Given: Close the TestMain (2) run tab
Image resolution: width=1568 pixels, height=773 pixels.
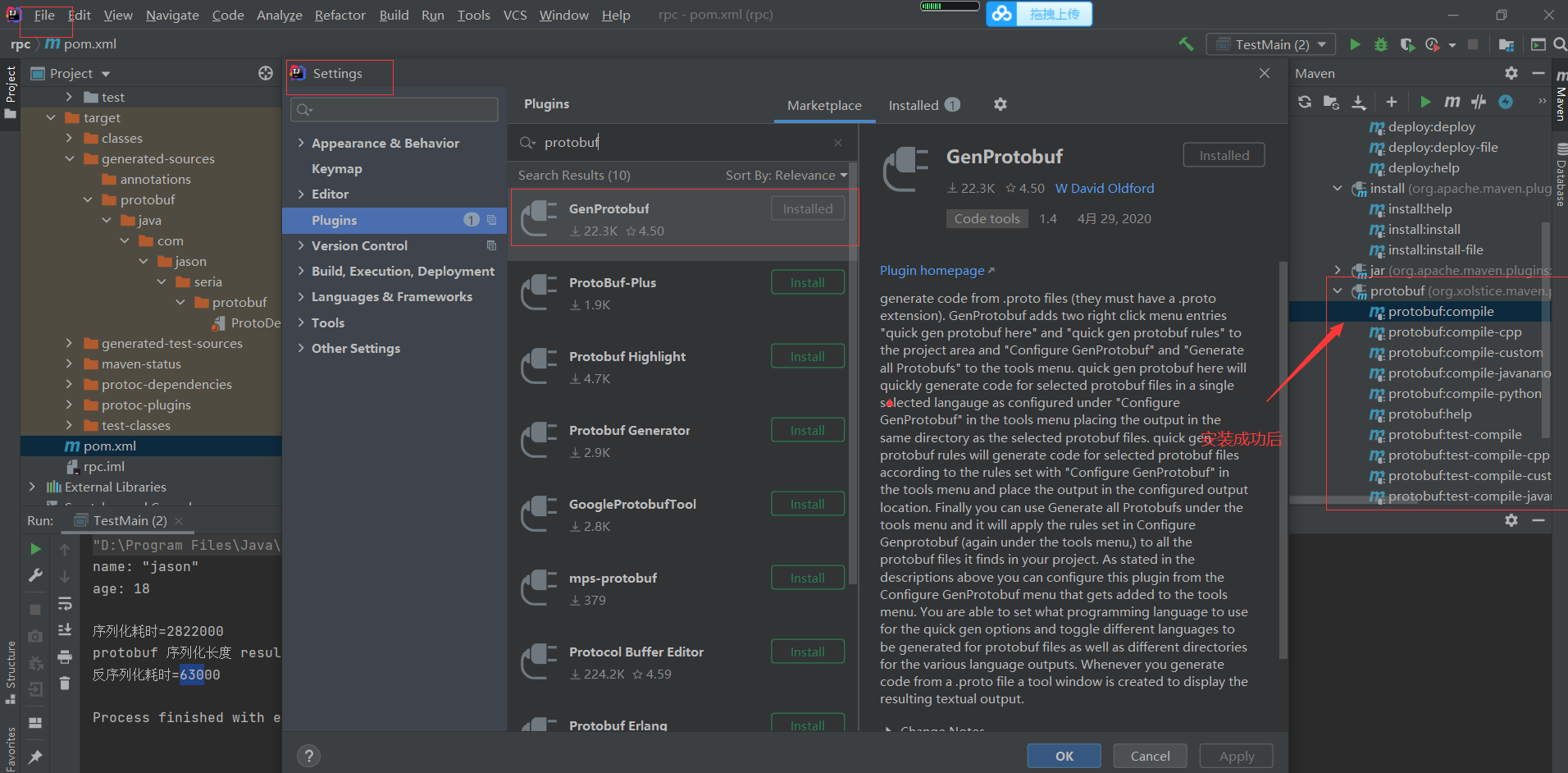Looking at the screenshot, I should coord(179,520).
